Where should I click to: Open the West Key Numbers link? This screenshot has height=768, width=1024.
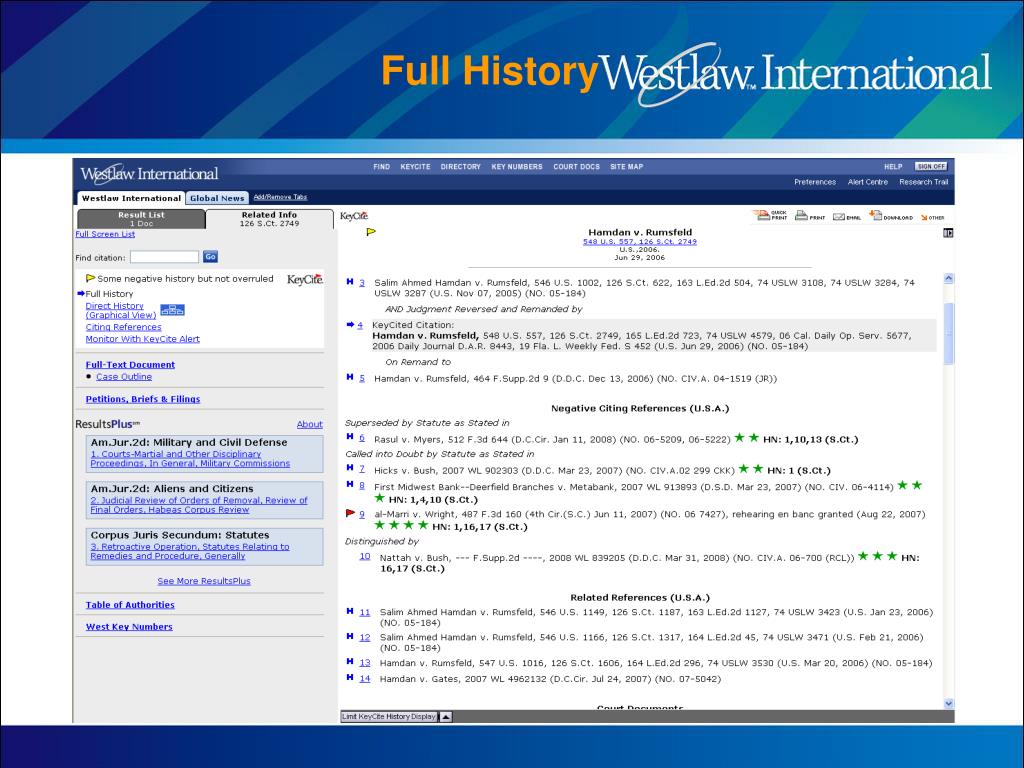coord(129,627)
